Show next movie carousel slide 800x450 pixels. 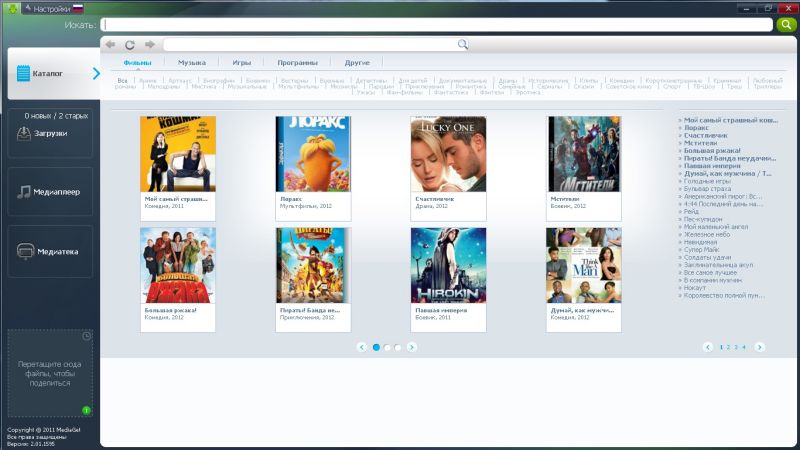click(x=412, y=347)
